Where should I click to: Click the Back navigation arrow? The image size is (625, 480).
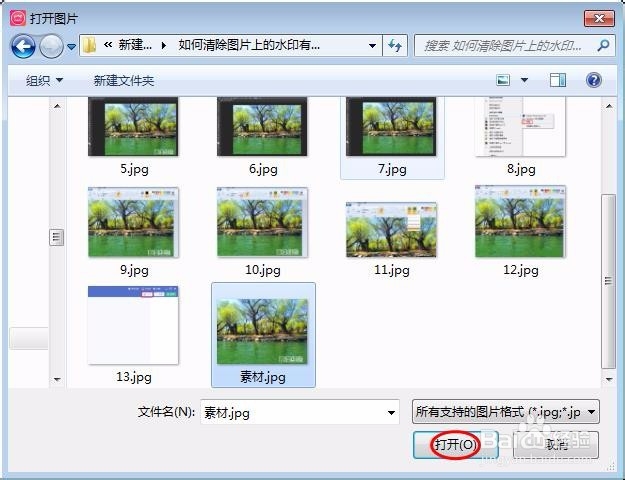(23, 46)
